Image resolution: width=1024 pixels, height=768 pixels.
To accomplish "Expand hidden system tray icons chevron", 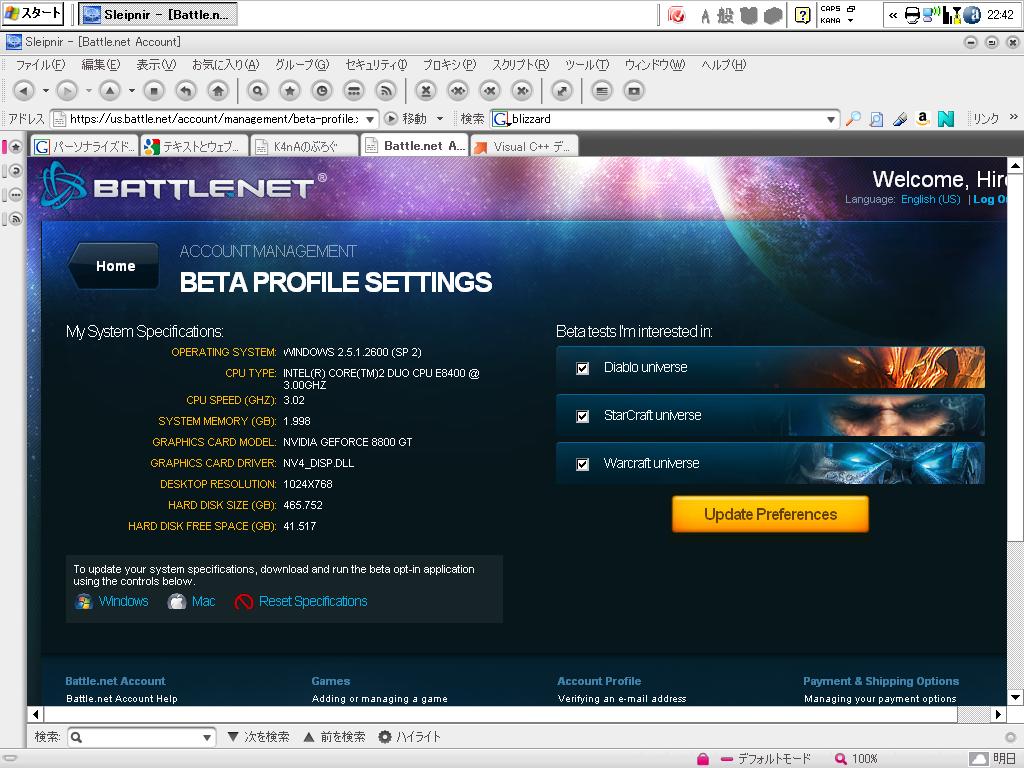I will (x=893, y=15).
